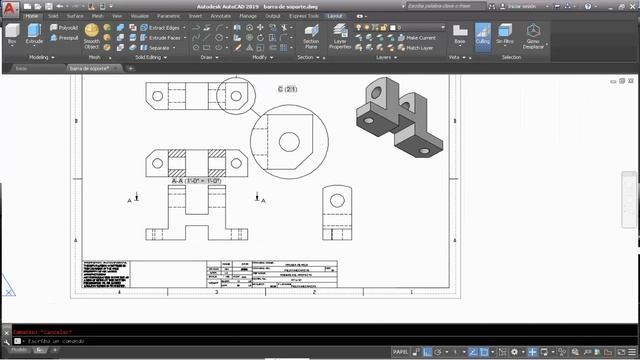640x360 pixels.
Task: Switch to the Mesh ribbon tab
Action: (97, 16)
